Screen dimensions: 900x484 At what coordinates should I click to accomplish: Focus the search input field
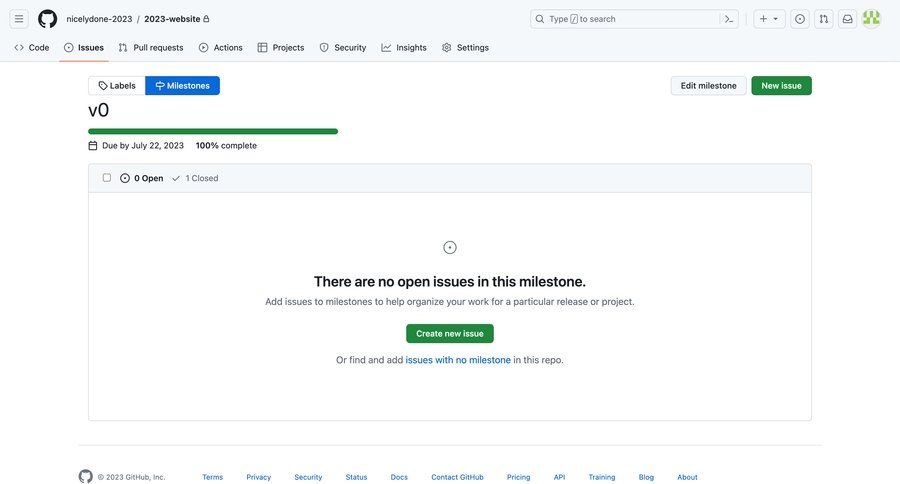click(634, 19)
